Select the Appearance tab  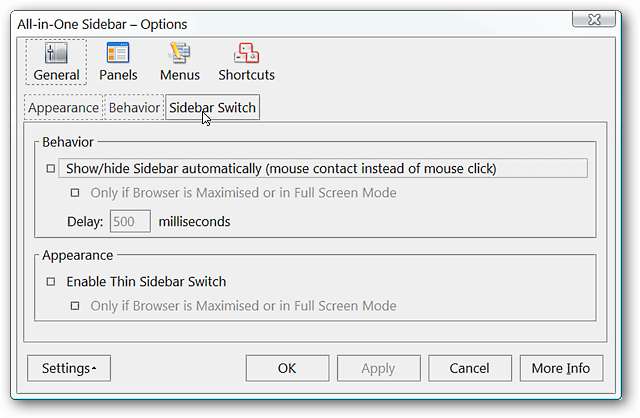point(63,108)
